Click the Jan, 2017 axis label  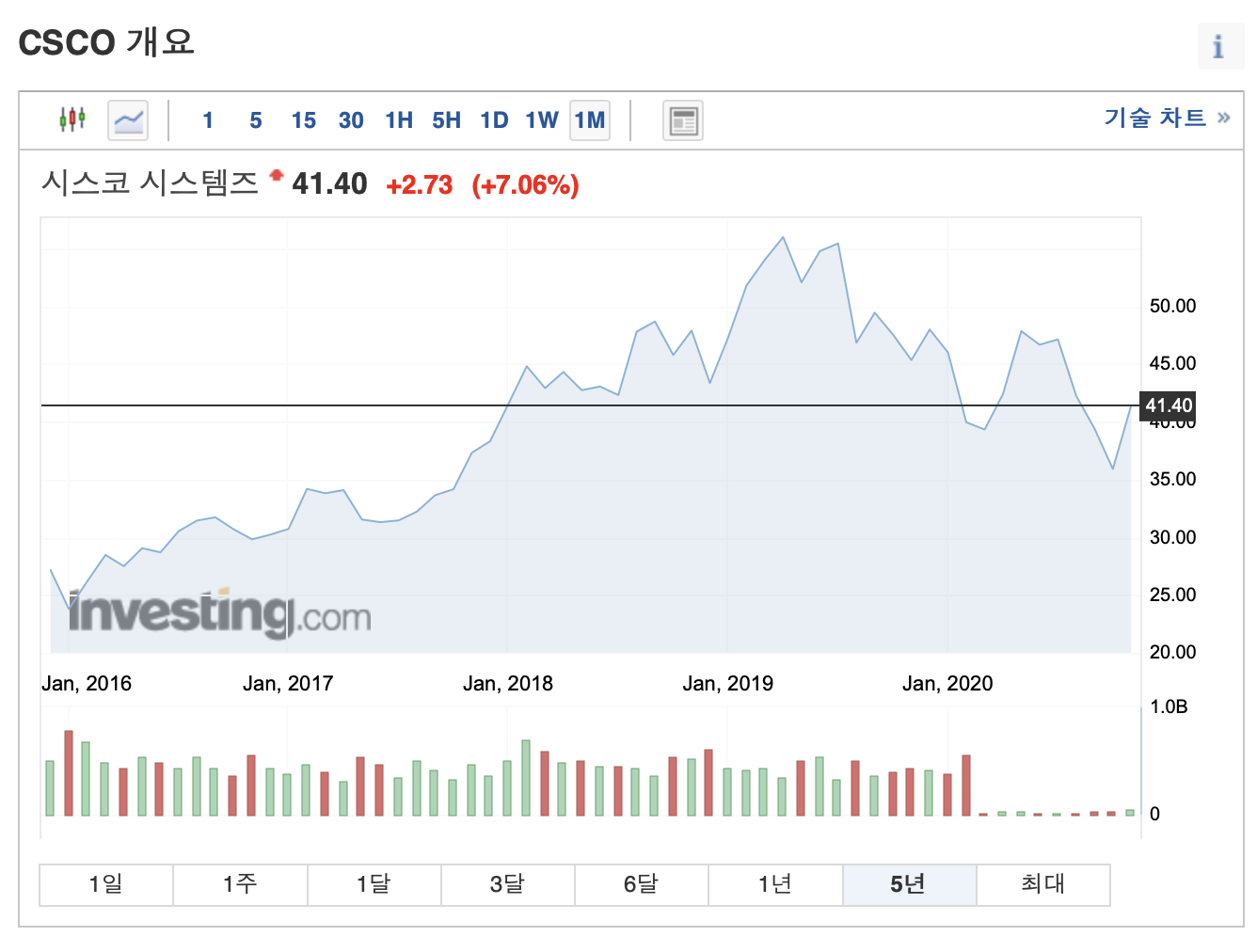point(288,684)
